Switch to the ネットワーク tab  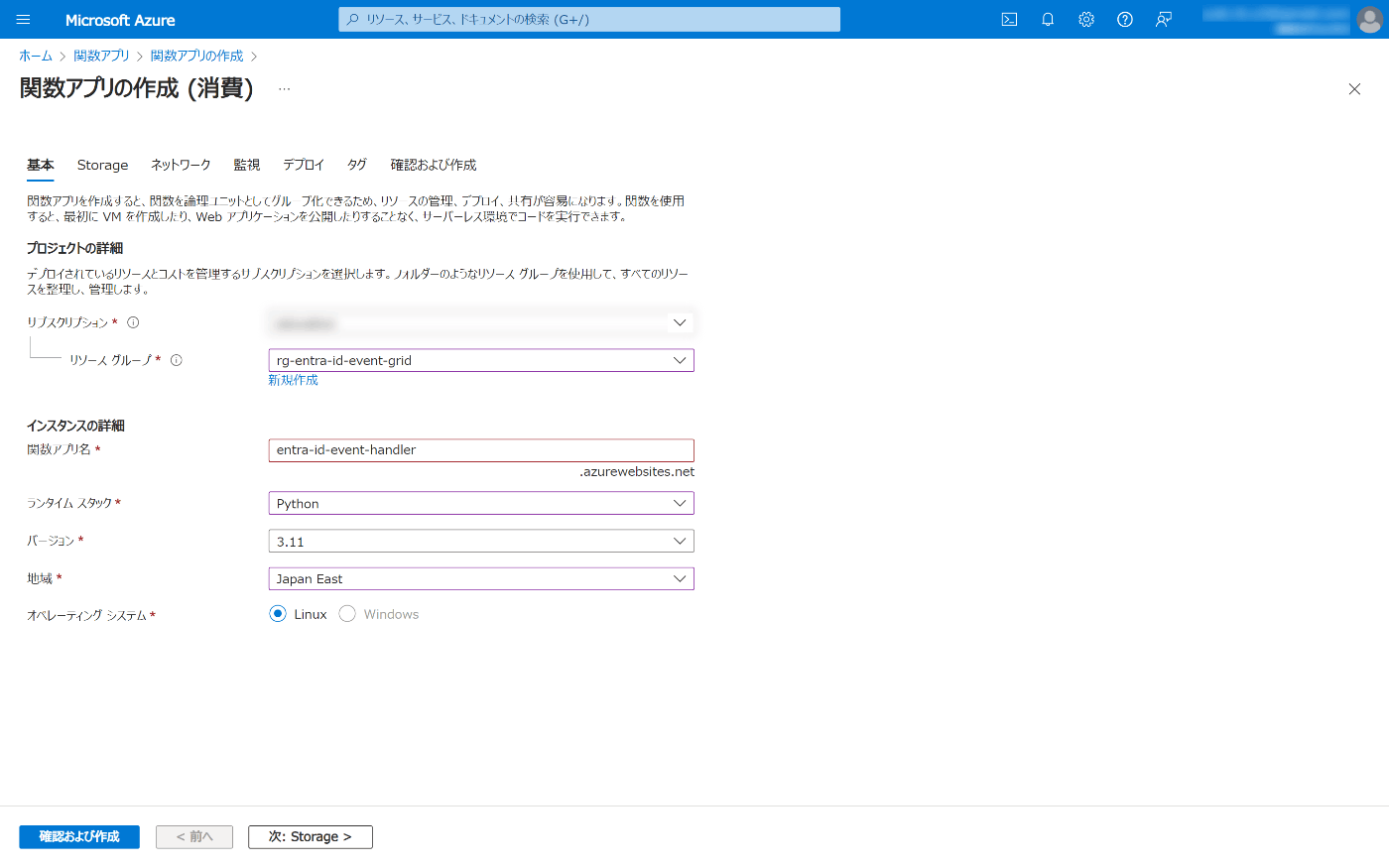(181, 166)
